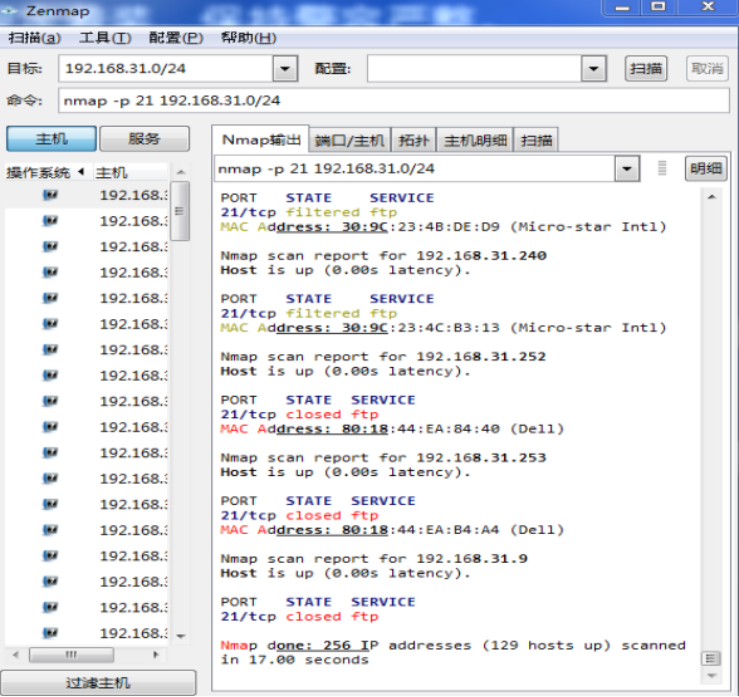Click the 目标 field showing 192.168.31.0/24
This screenshot has width=739, height=697.
pyautogui.click(x=166, y=69)
